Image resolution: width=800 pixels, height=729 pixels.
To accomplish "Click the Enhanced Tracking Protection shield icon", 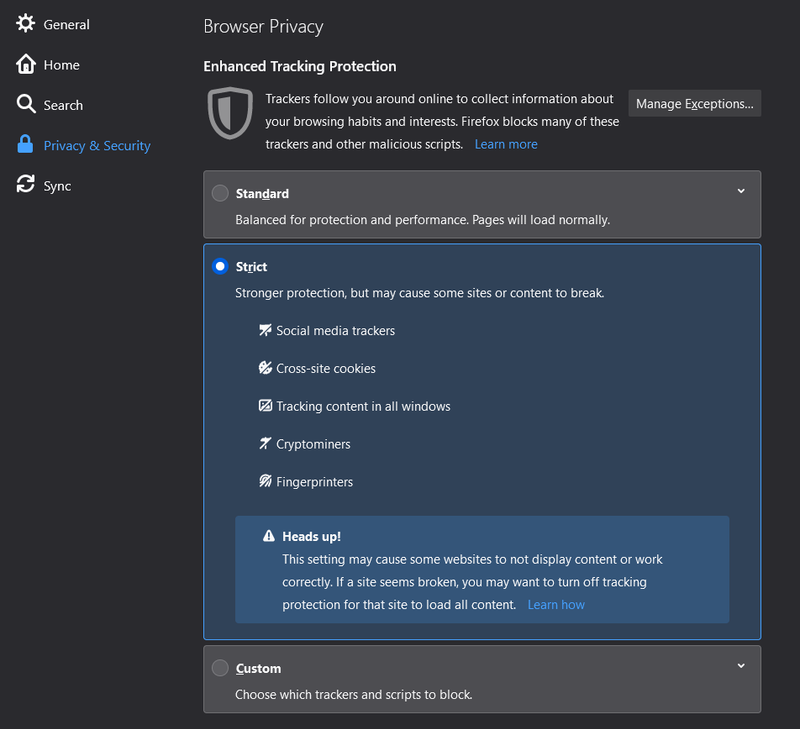I will click(x=230, y=113).
